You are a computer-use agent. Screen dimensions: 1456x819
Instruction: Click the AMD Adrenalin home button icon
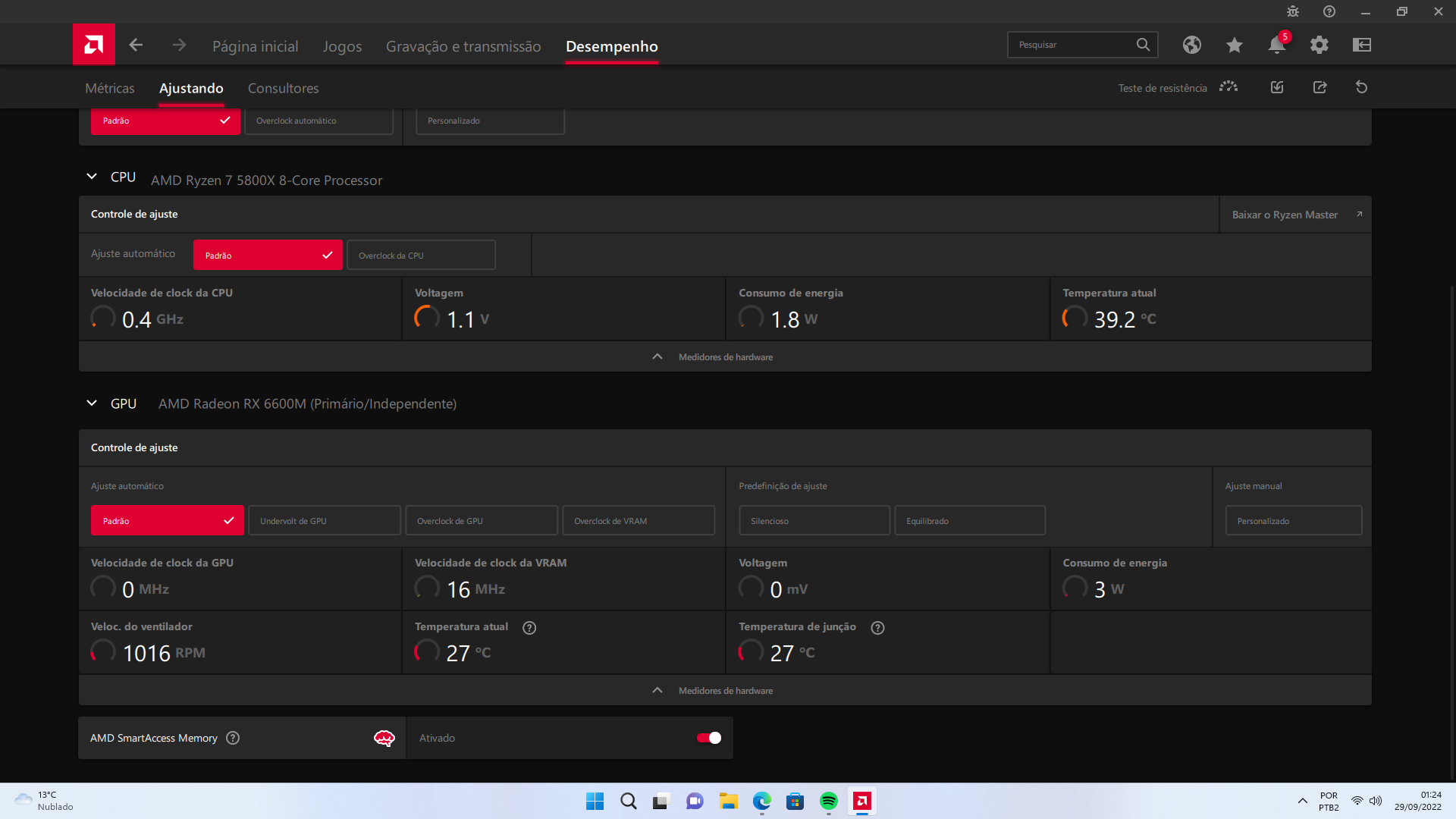point(94,45)
